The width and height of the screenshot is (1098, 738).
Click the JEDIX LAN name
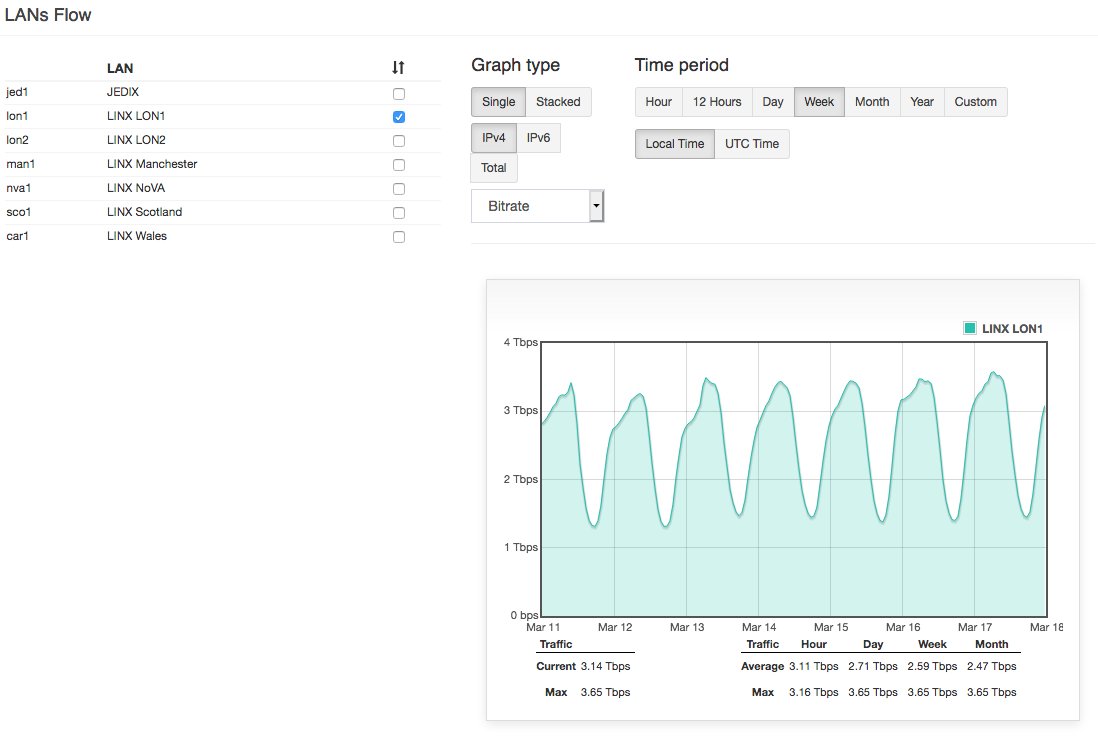pos(123,92)
